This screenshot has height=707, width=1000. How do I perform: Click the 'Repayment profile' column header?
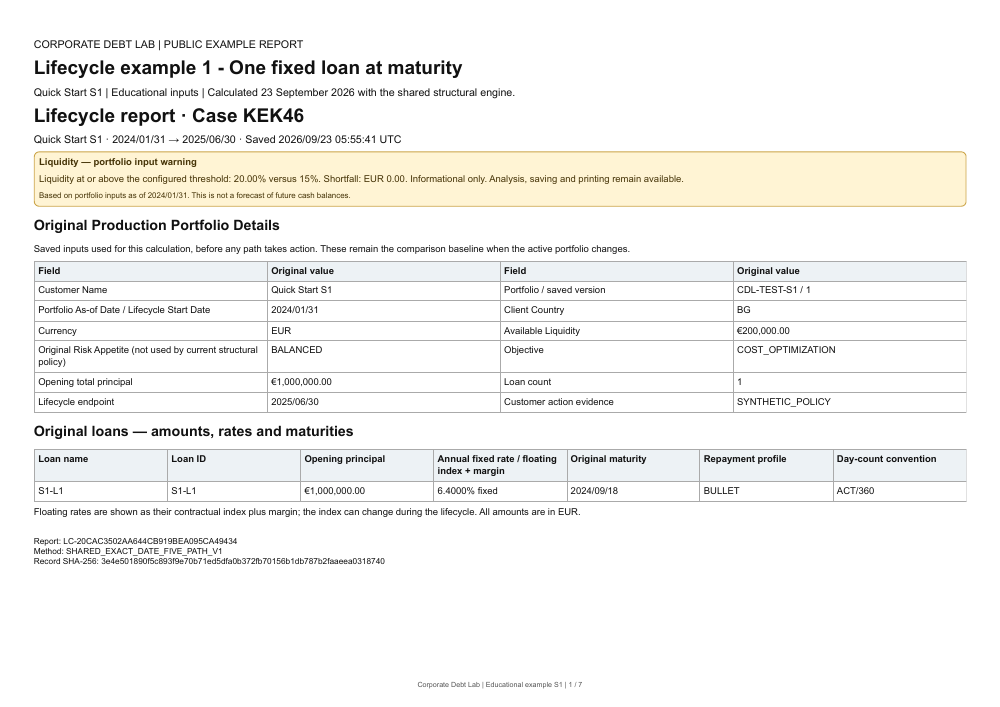[767, 465]
